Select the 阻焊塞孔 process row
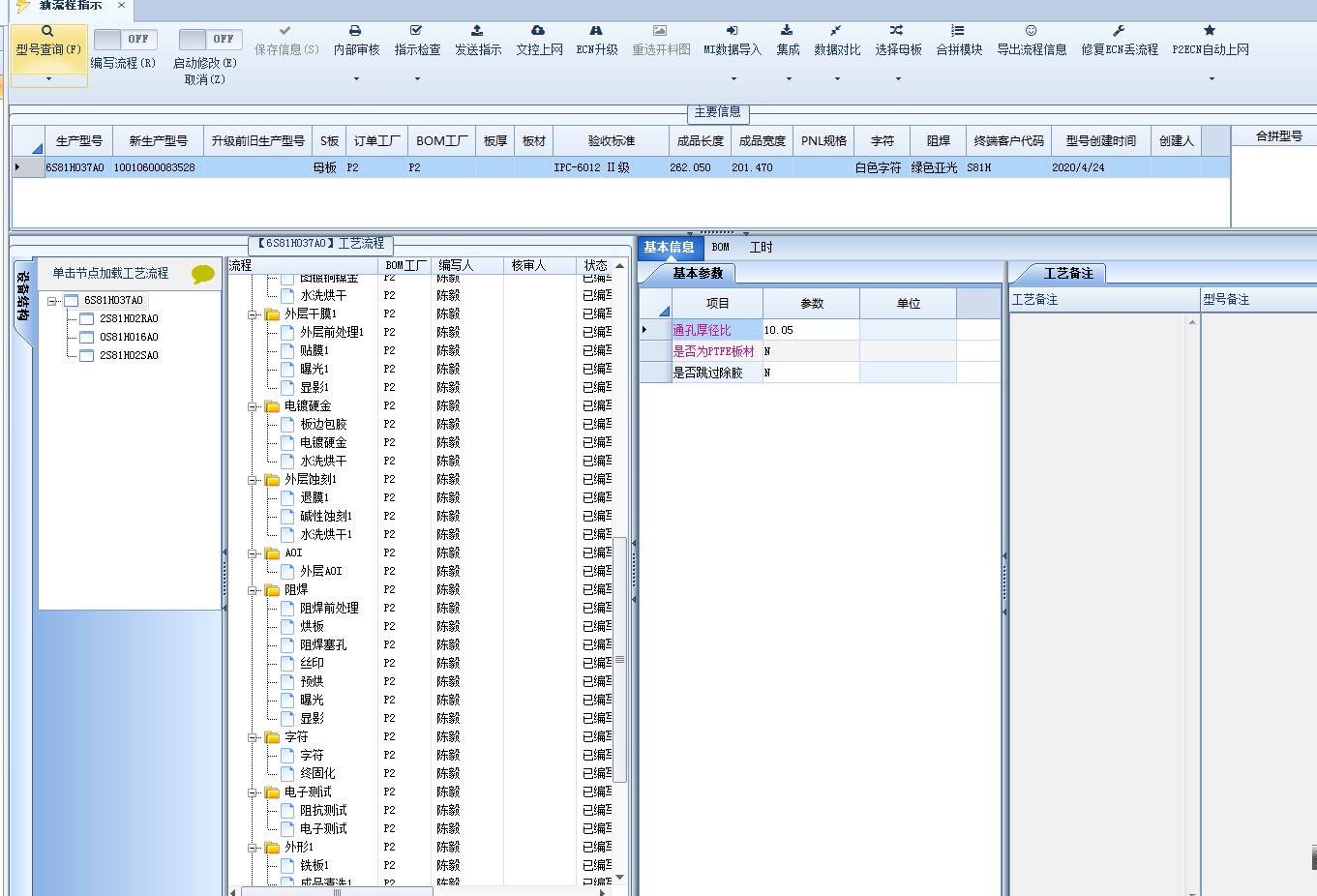The height and width of the screenshot is (896, 1317). tap(322, 645)
